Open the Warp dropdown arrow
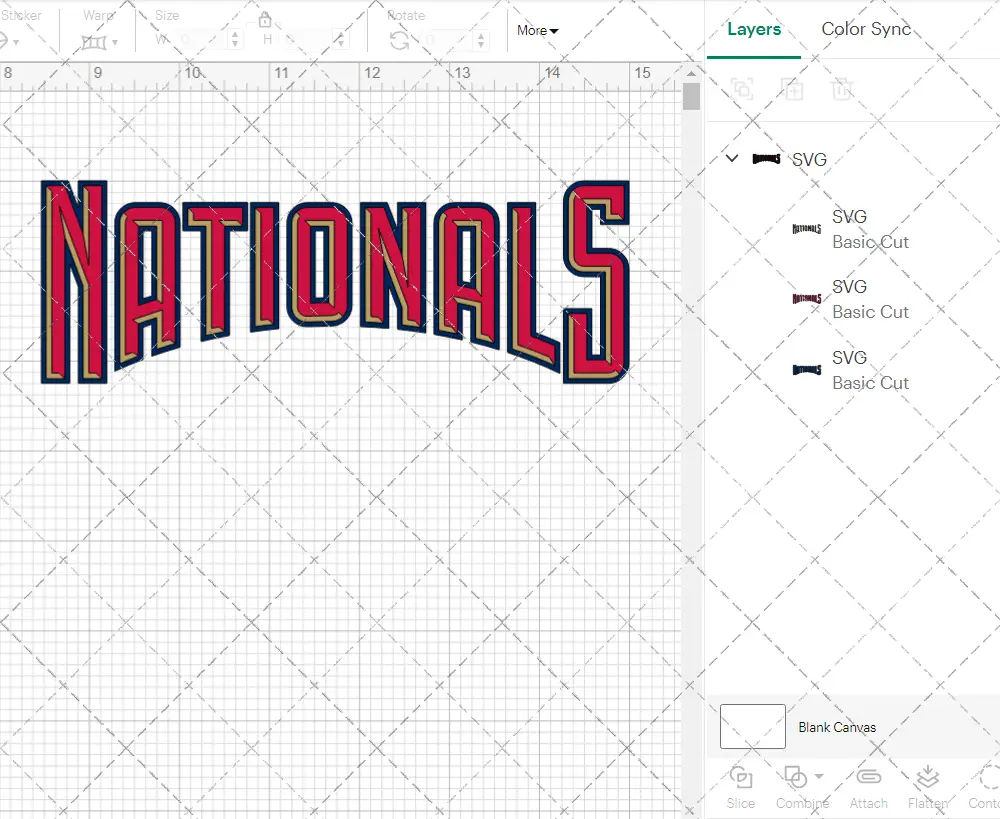Screen dimensions: 1000x819 tap(115, 42)
